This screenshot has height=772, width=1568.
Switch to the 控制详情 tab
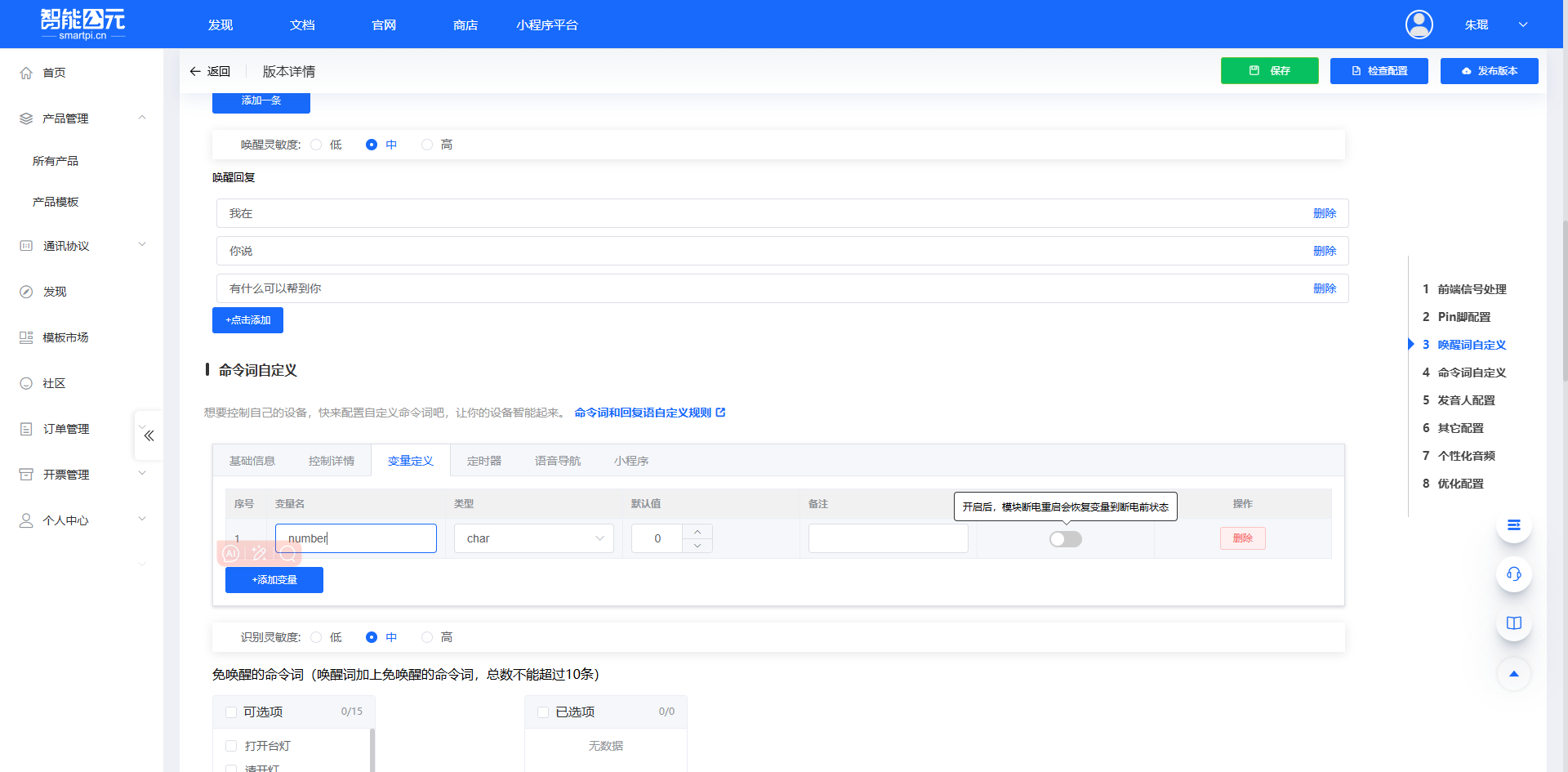coord(331,461)
